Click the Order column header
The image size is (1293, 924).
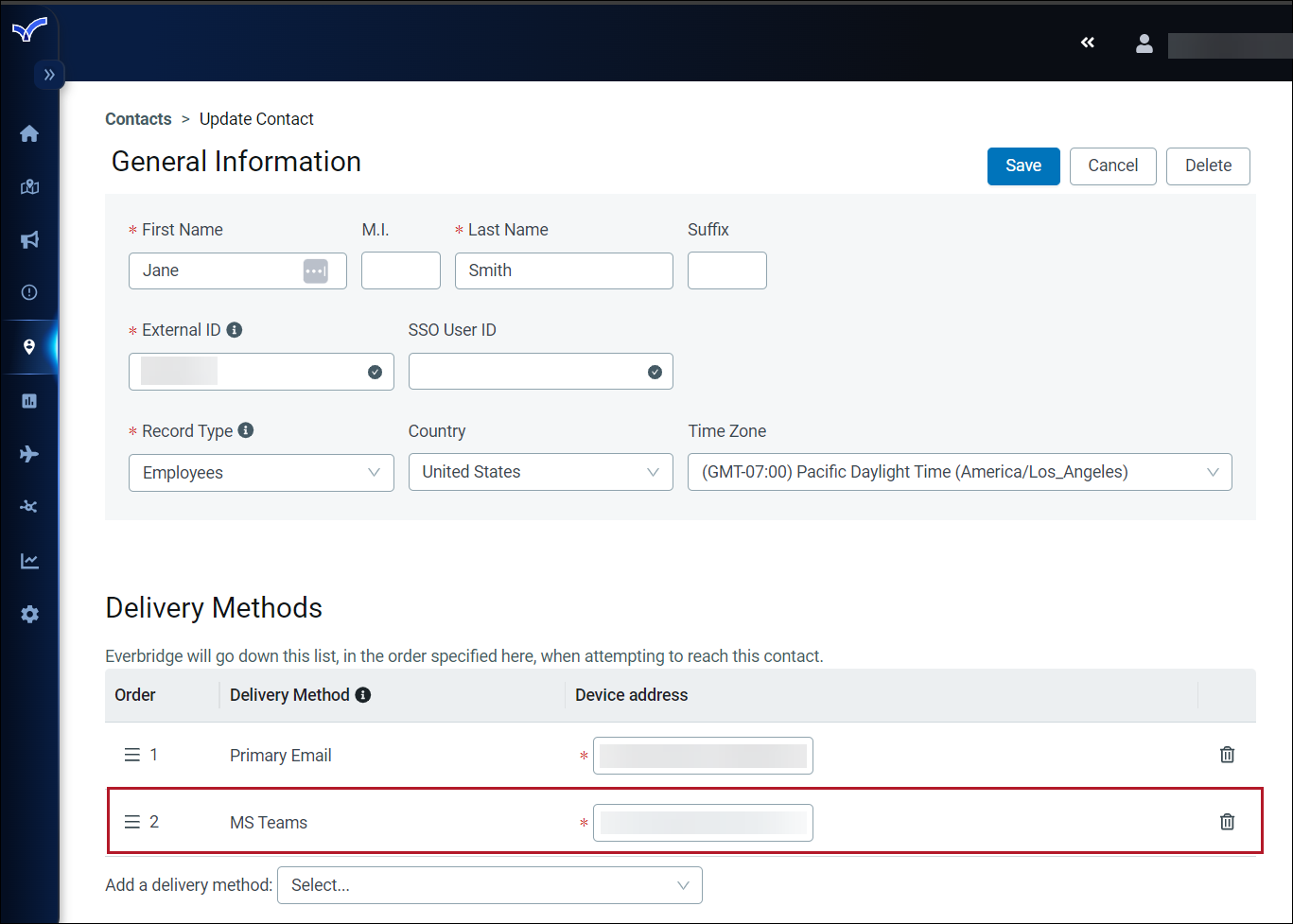pyautogui.click(x=135, y=695)
